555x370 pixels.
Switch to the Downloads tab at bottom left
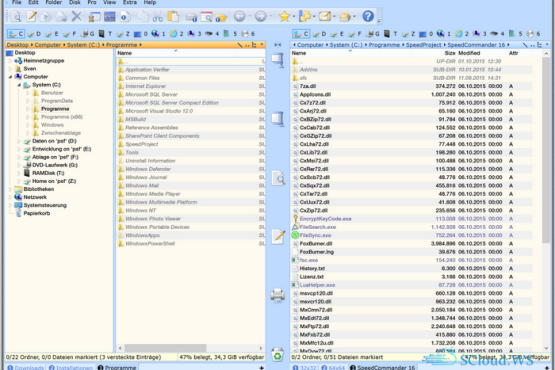(26, 367)
